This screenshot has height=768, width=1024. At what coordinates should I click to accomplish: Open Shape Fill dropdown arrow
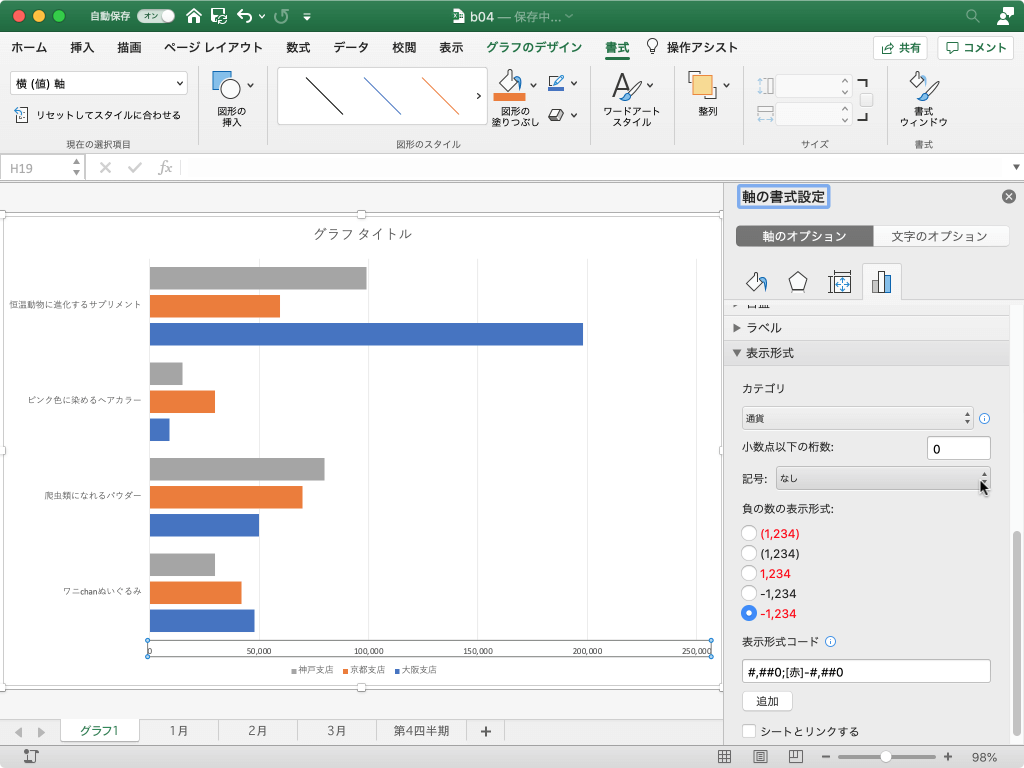coord(534,85)
